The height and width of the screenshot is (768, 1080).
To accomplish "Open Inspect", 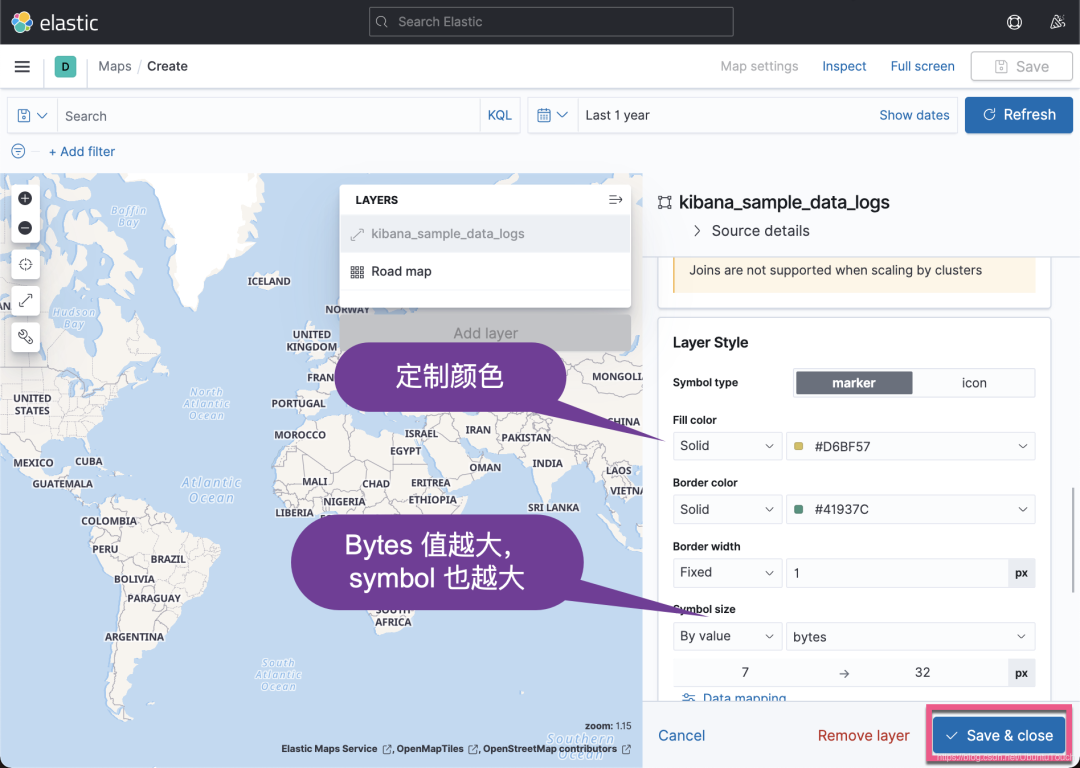I will pos(844,66).
